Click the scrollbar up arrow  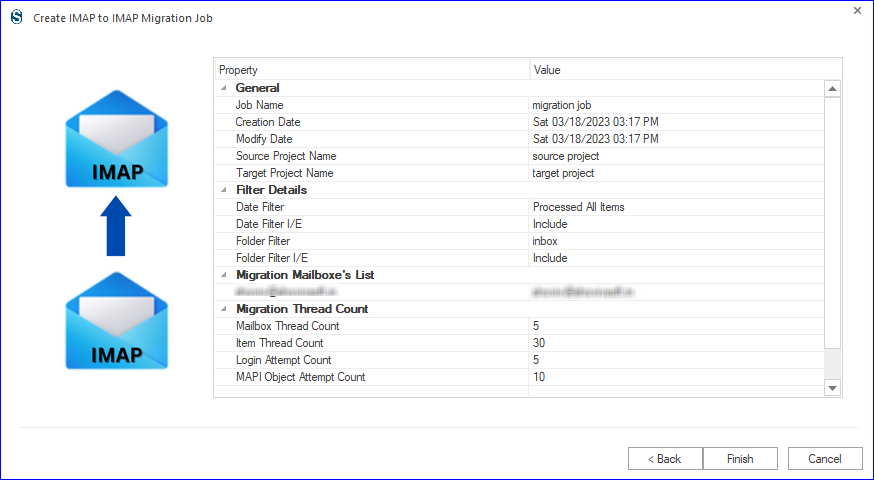(832, 89)
